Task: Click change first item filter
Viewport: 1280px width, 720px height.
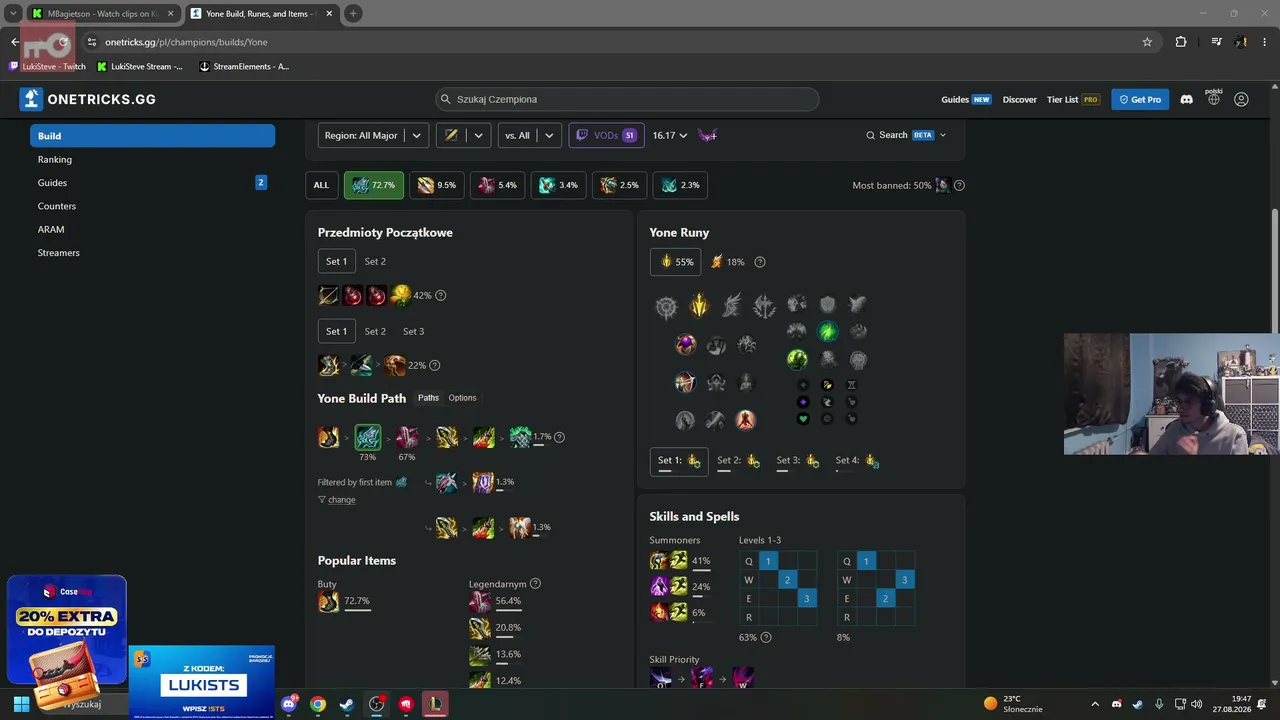Action: point(336,500)
